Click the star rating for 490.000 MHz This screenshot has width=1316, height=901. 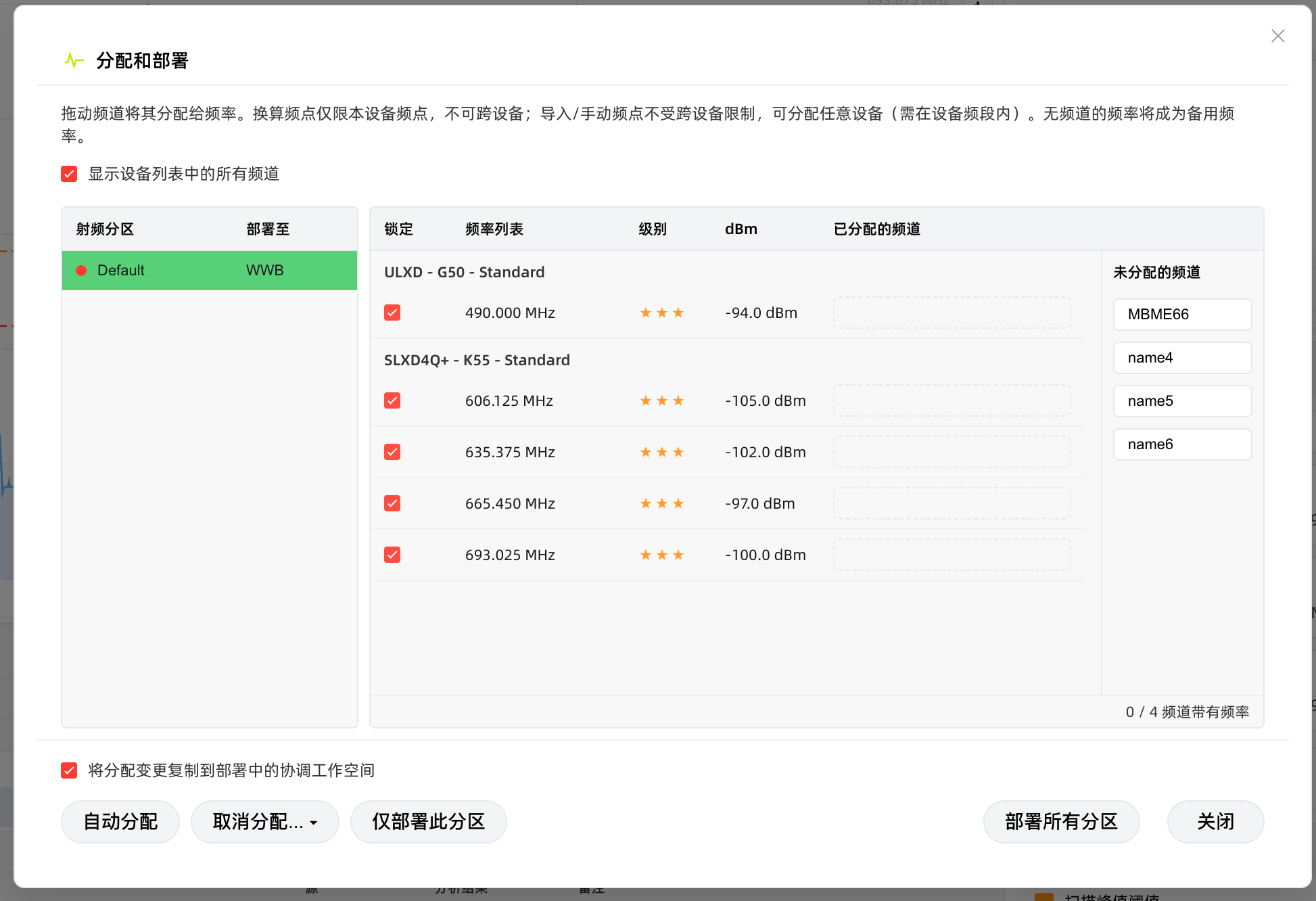662,313
